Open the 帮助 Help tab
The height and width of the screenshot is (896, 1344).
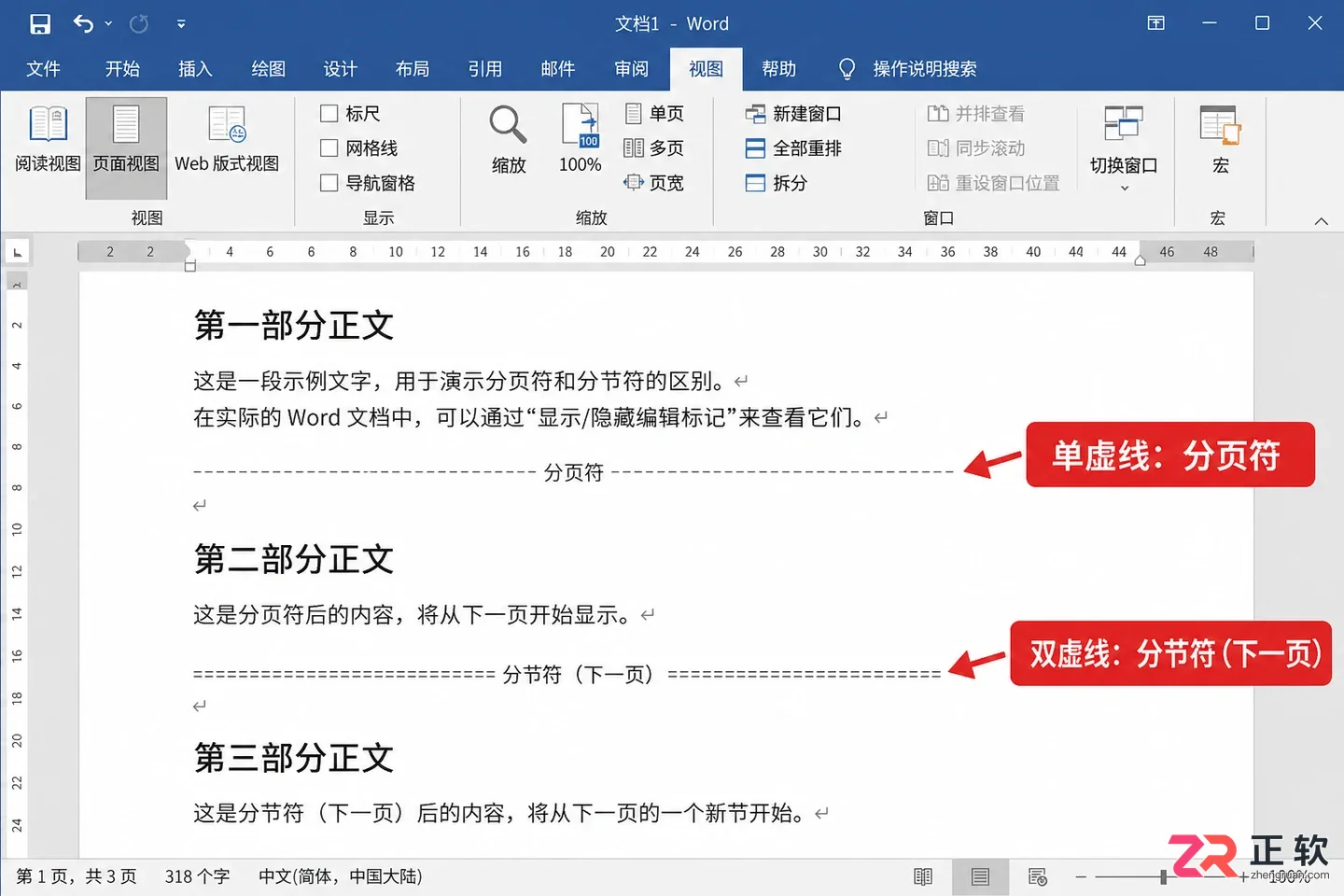pyautogui.click(x=778, y=69)
